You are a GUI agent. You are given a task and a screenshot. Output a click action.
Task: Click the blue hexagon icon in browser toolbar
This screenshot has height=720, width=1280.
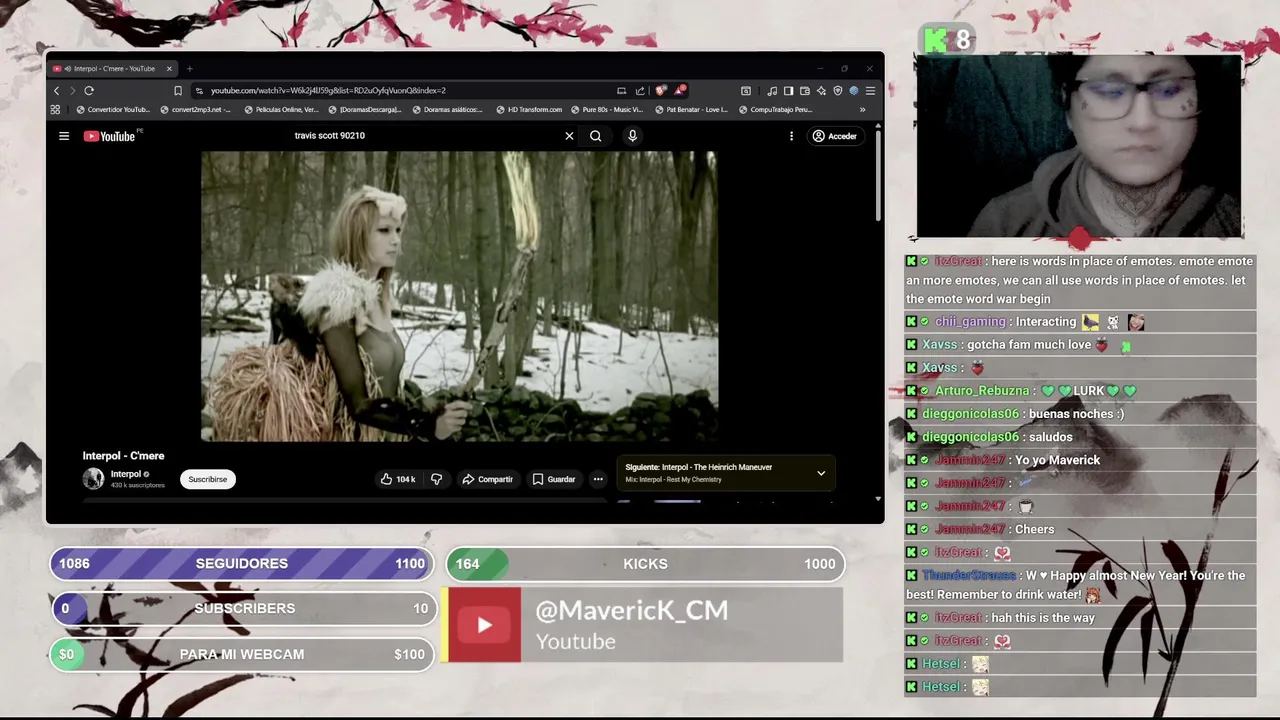854,91
